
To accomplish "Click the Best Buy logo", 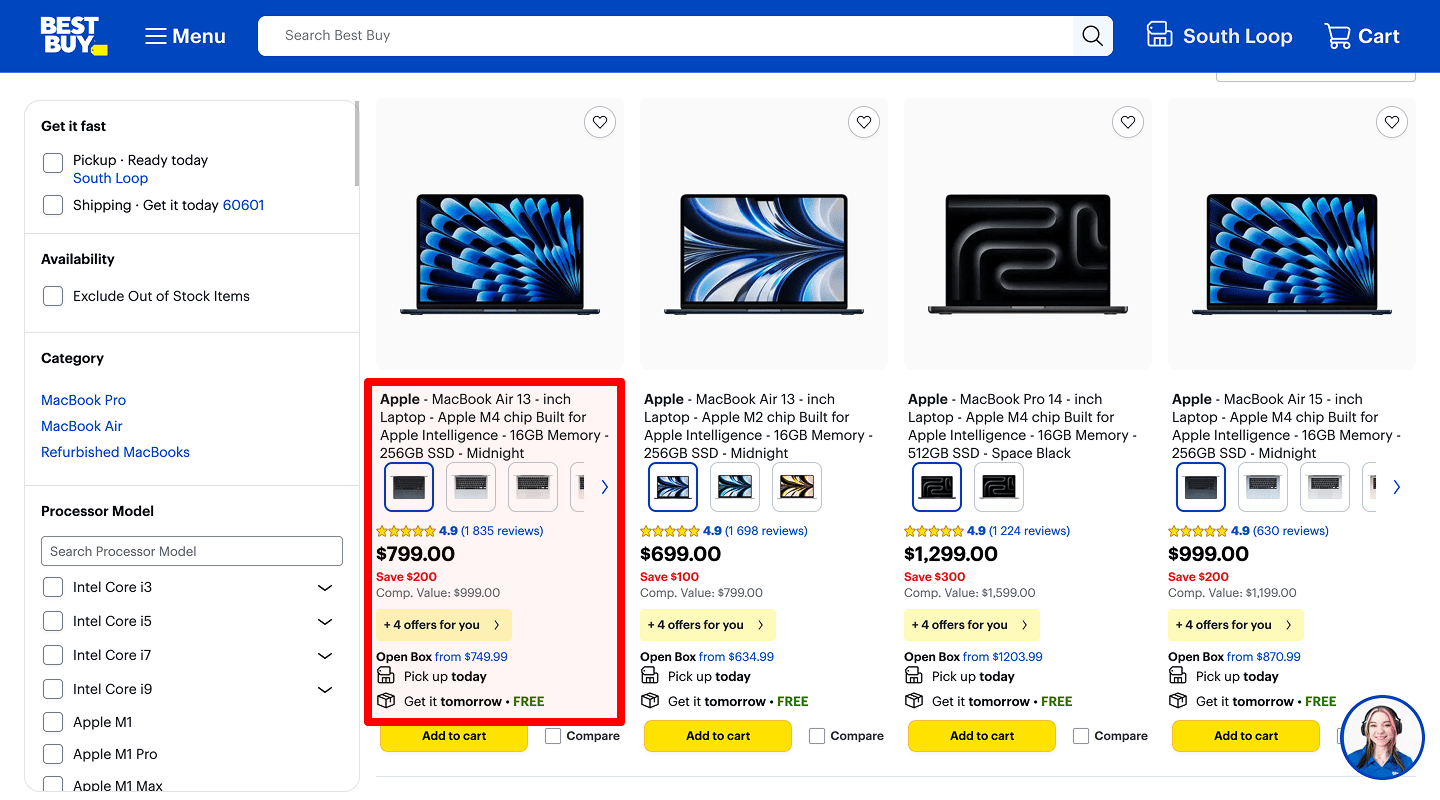I will 73,35.
